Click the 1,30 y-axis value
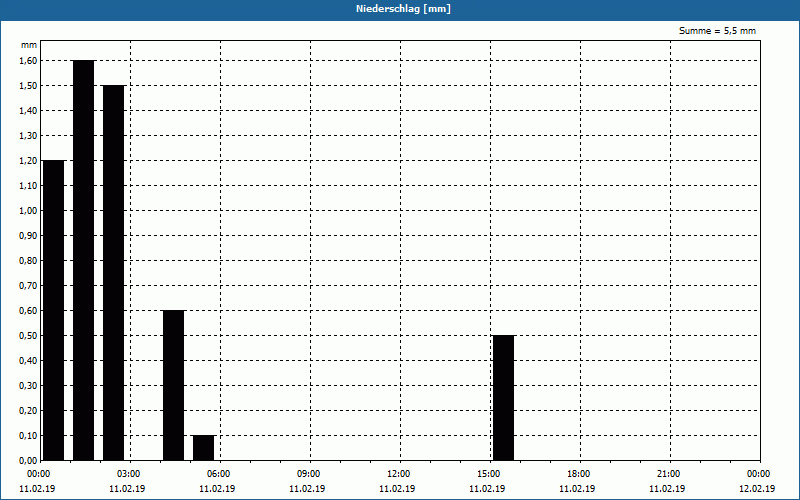 coord(28,136)
